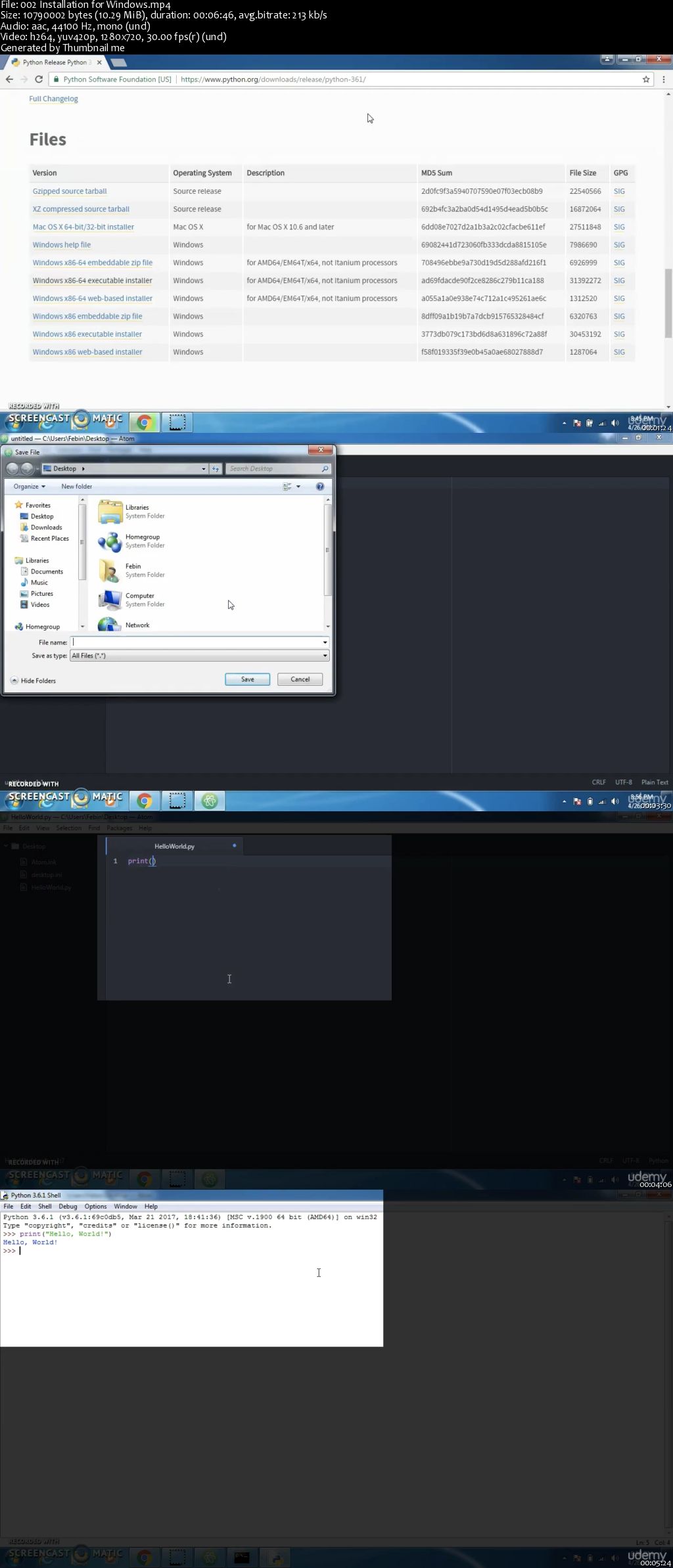Click the Save button
Image resolution: width=673 pixels, height=1568 pixels.
coord(247,679)
